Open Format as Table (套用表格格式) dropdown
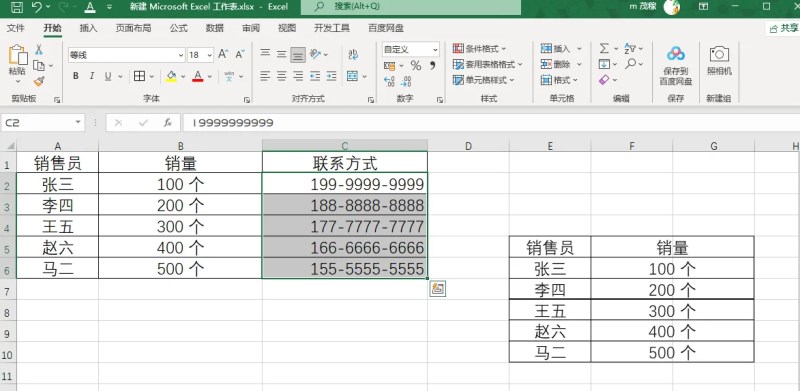 [x=488, y=64]
